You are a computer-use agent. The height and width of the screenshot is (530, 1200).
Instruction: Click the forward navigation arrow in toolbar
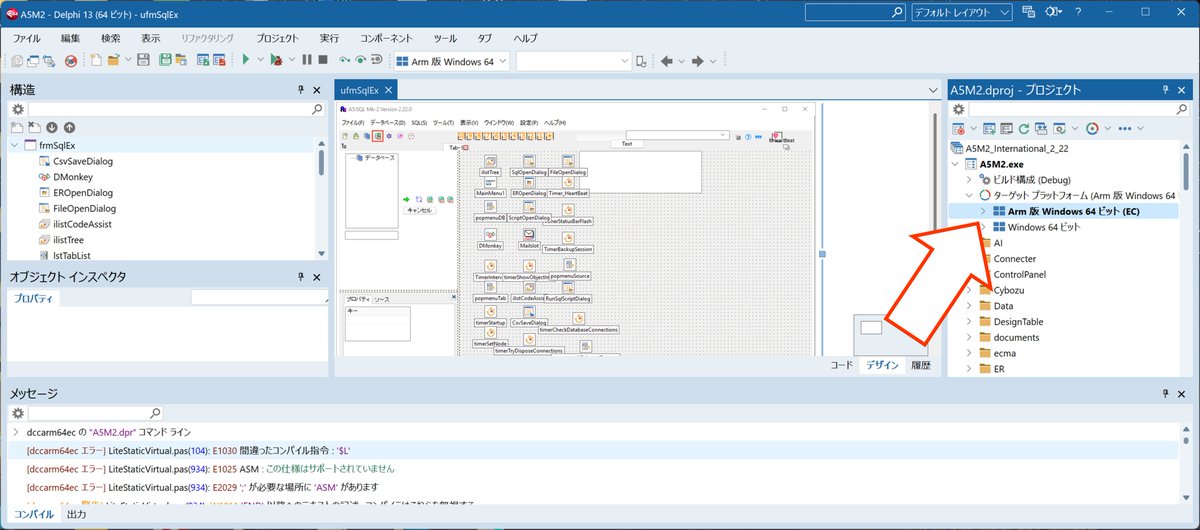pyautogui.click(x=699, y=61)
